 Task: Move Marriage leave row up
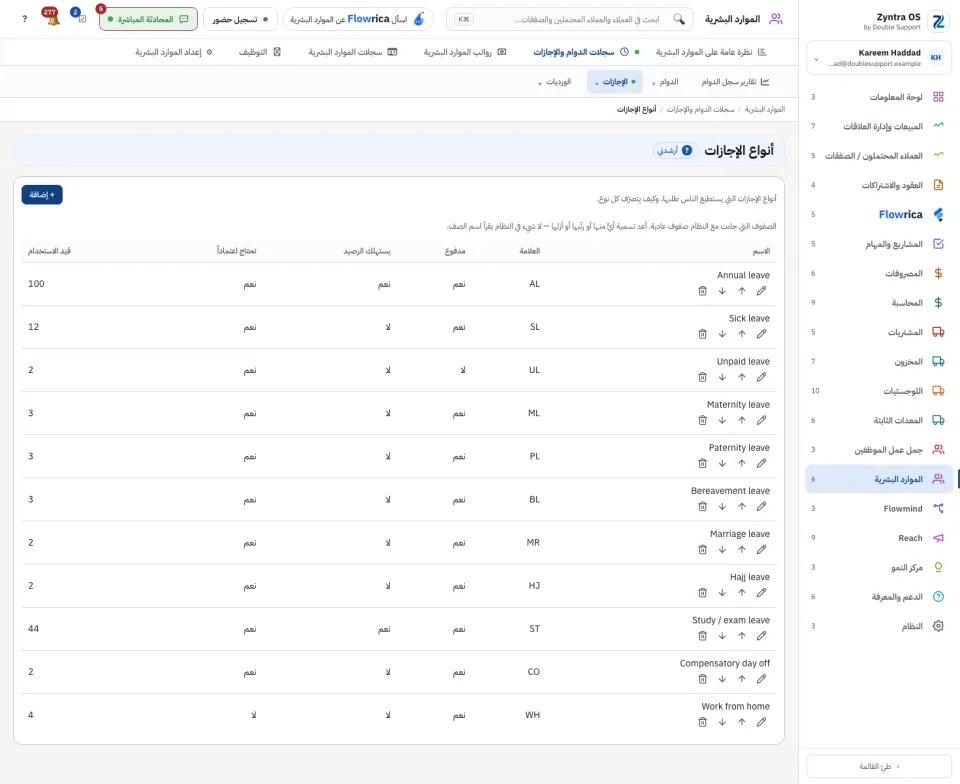click(741, 550)
